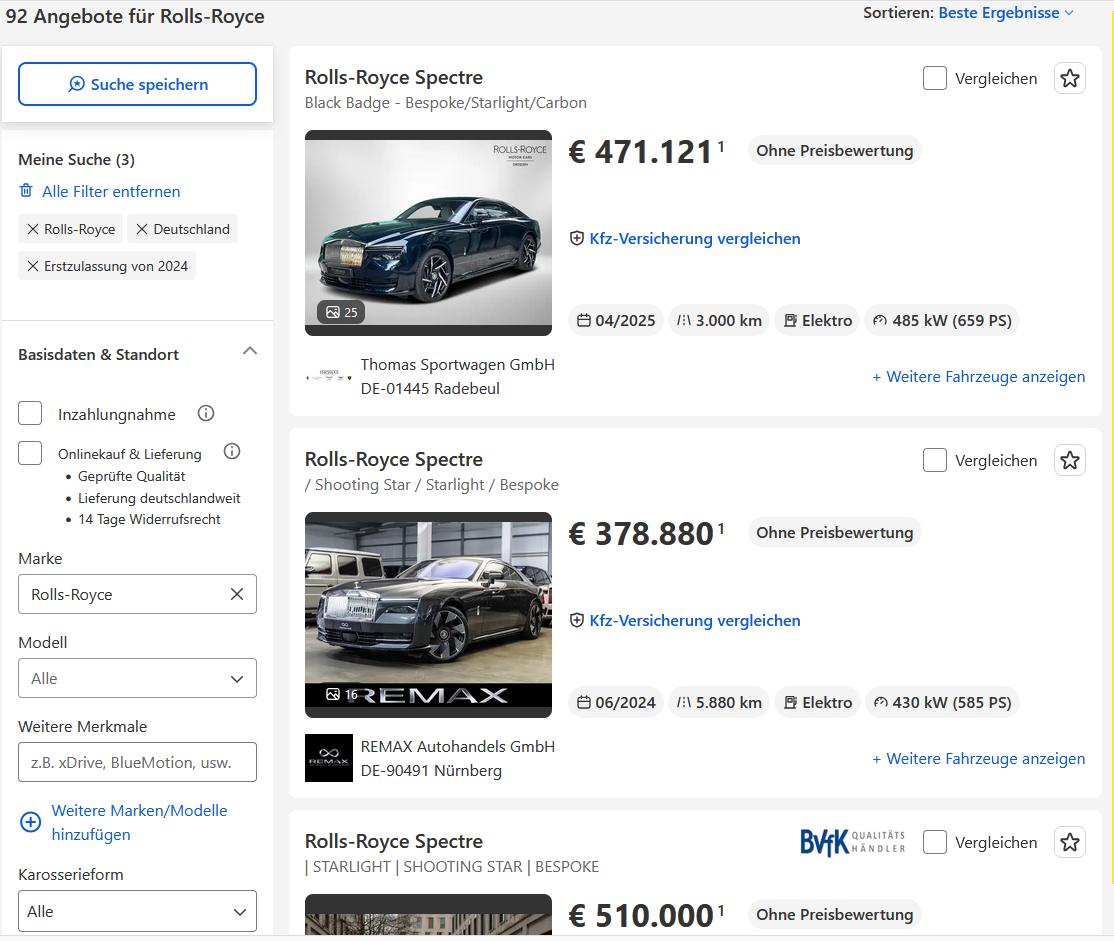Select the 485 kW (659 PS) chip
The image size is (1114, 941).
(942, 321)
